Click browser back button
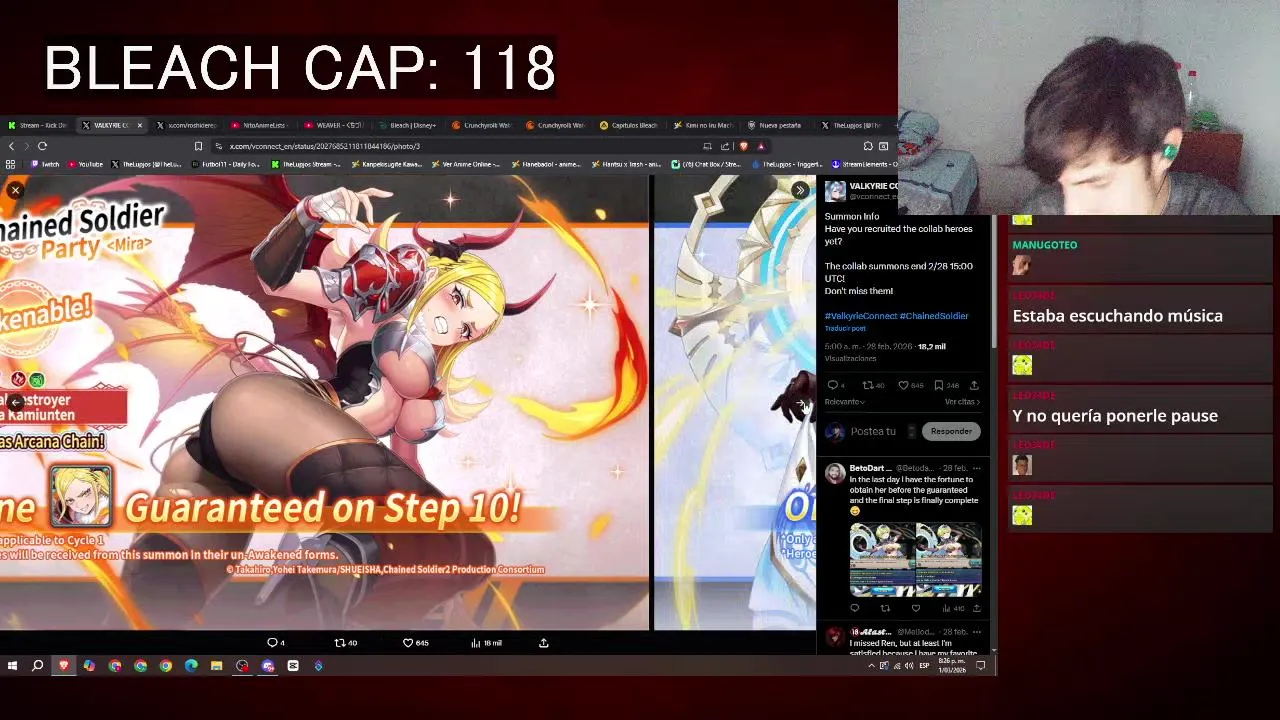Image resolution: width=1280 pixels, height=720 pixels. tap(10, 146)
